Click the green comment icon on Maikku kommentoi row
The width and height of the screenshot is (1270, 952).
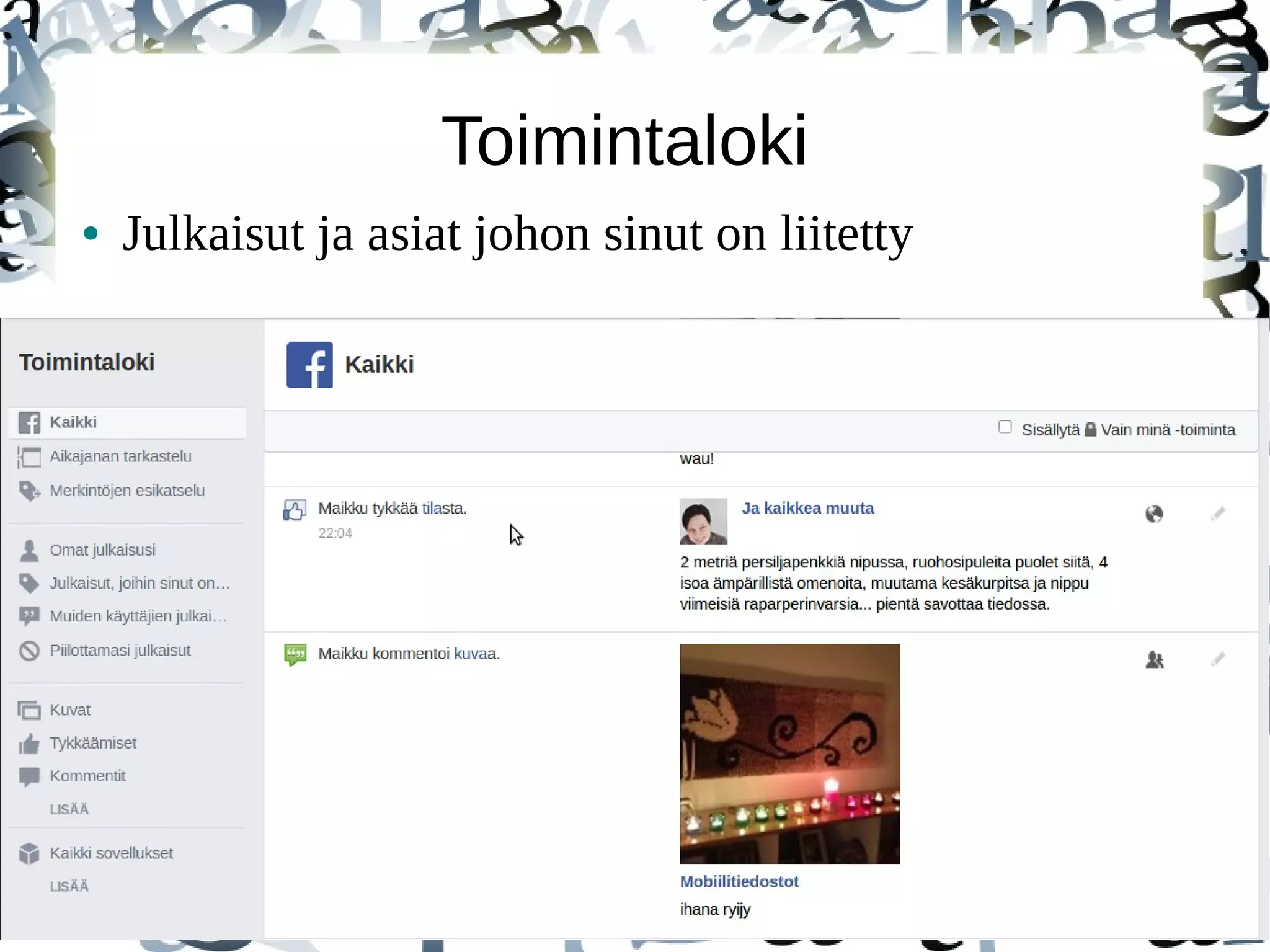pyautogui.click(x=296, y=655)
